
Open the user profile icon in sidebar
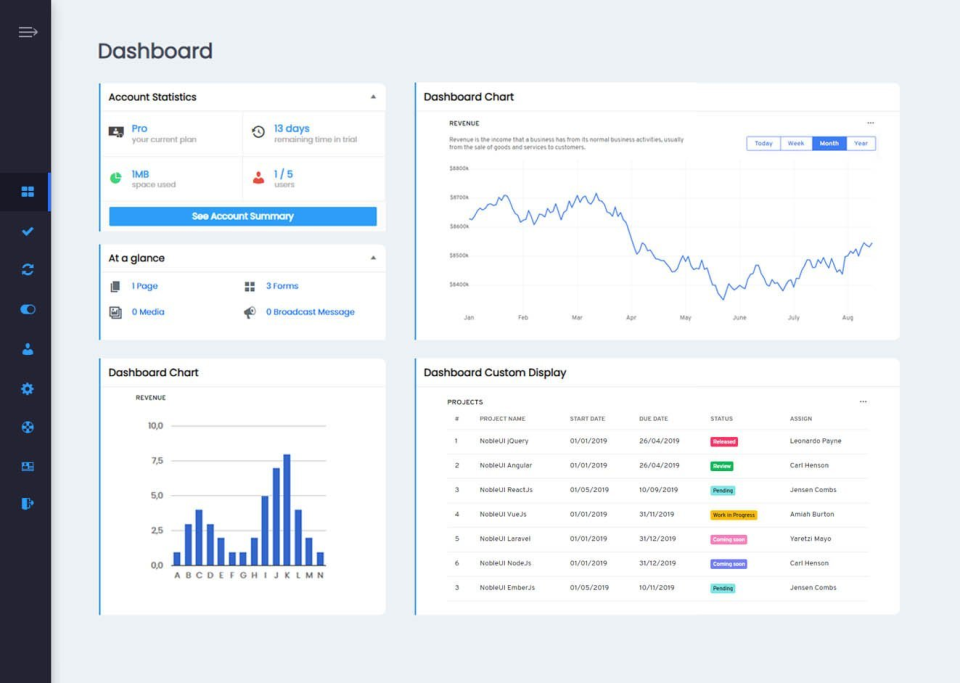pyautogui.click(x=27, y=348)
